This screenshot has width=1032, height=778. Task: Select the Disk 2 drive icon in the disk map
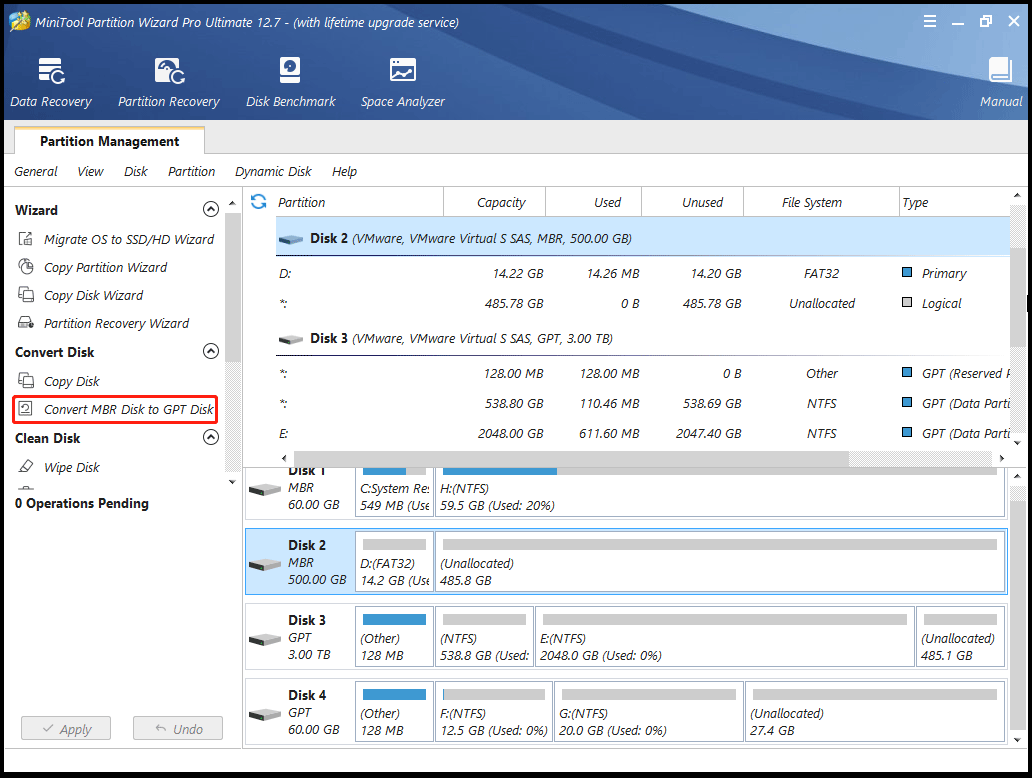[x=265, y=565]
